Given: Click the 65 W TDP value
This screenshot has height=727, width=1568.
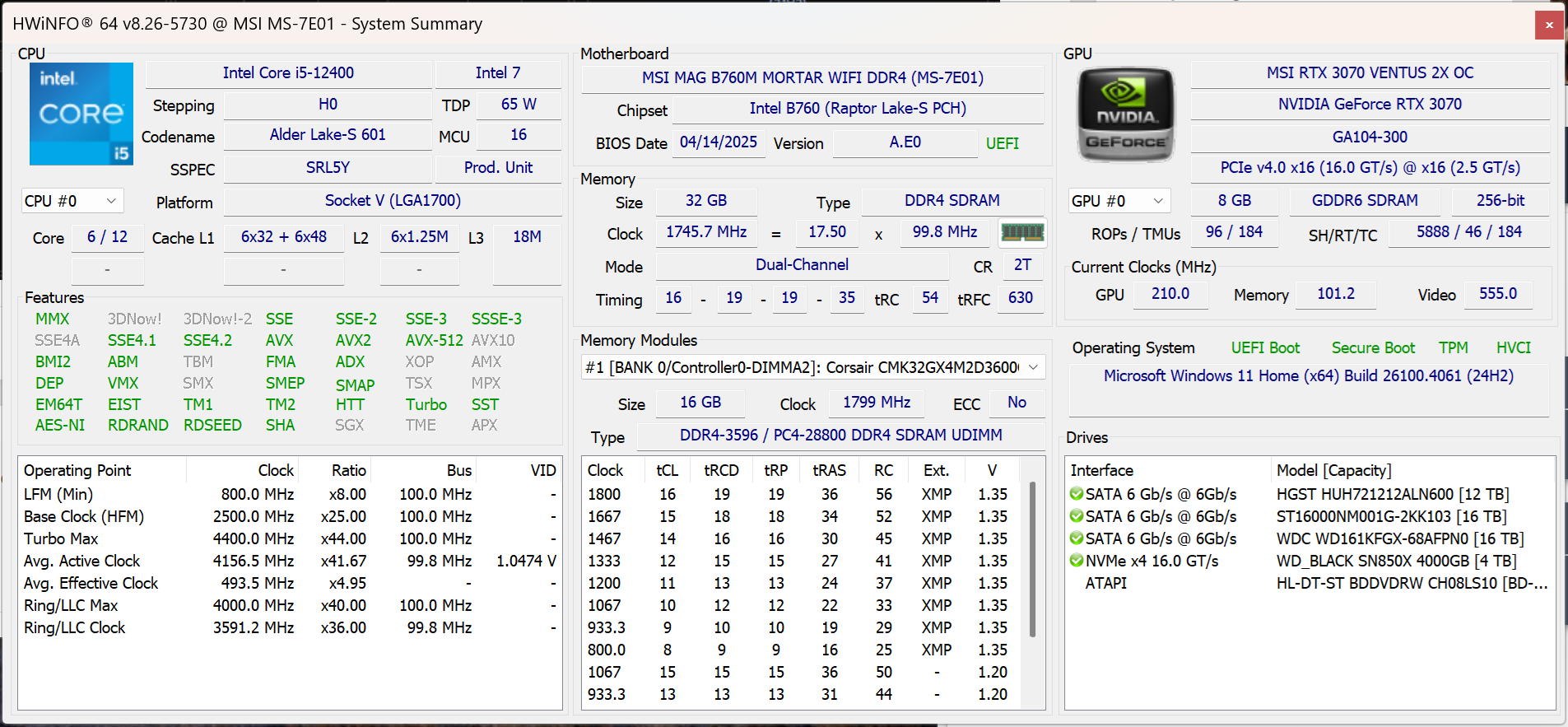Looking at the screenshot, I should coord(519,105).
